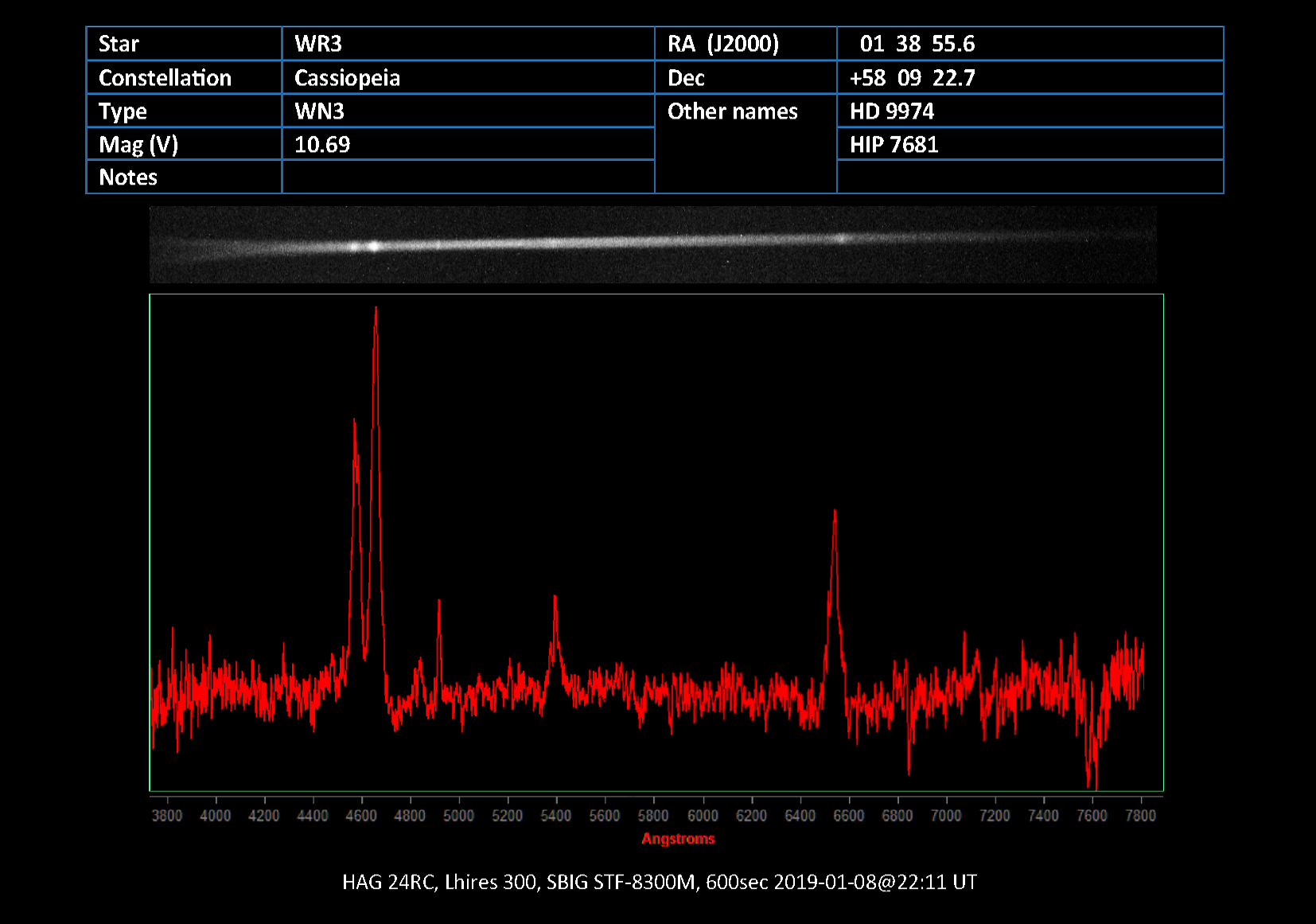The image size is (1316, 924).
Task: Click the 6000 tick label on axis
Action: click(x=703, y=816)
